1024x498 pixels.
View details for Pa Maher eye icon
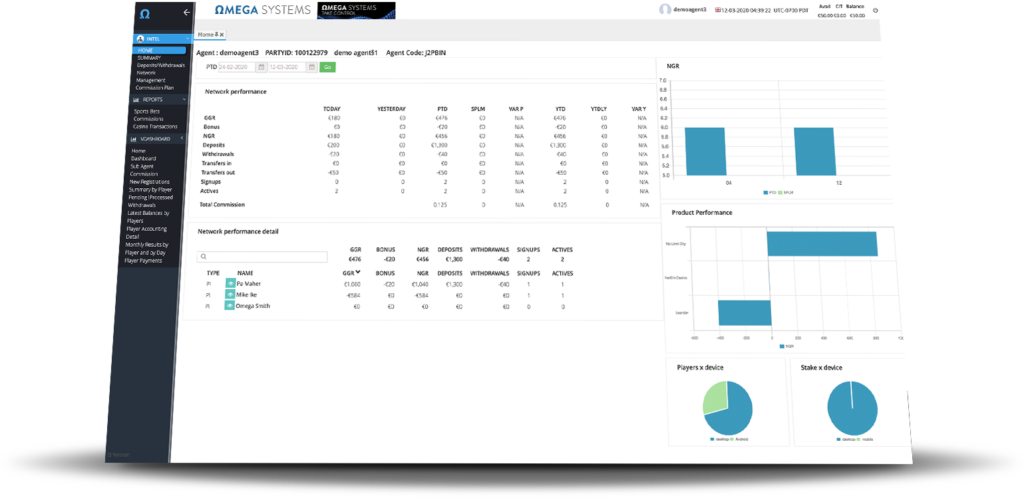click(230, 283)
